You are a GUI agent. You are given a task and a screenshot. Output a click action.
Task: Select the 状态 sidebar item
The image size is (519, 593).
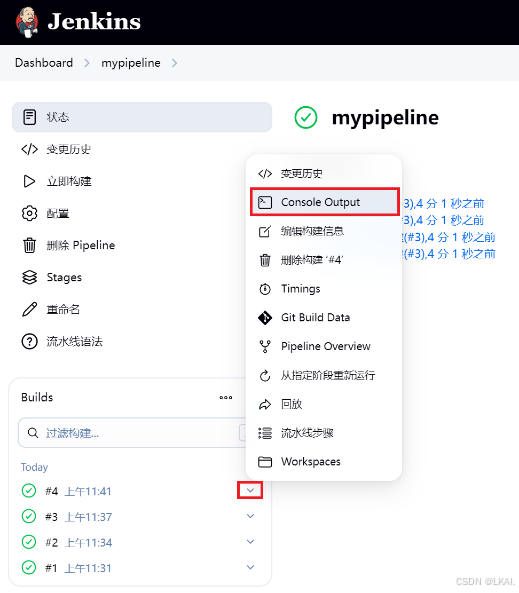142,117
